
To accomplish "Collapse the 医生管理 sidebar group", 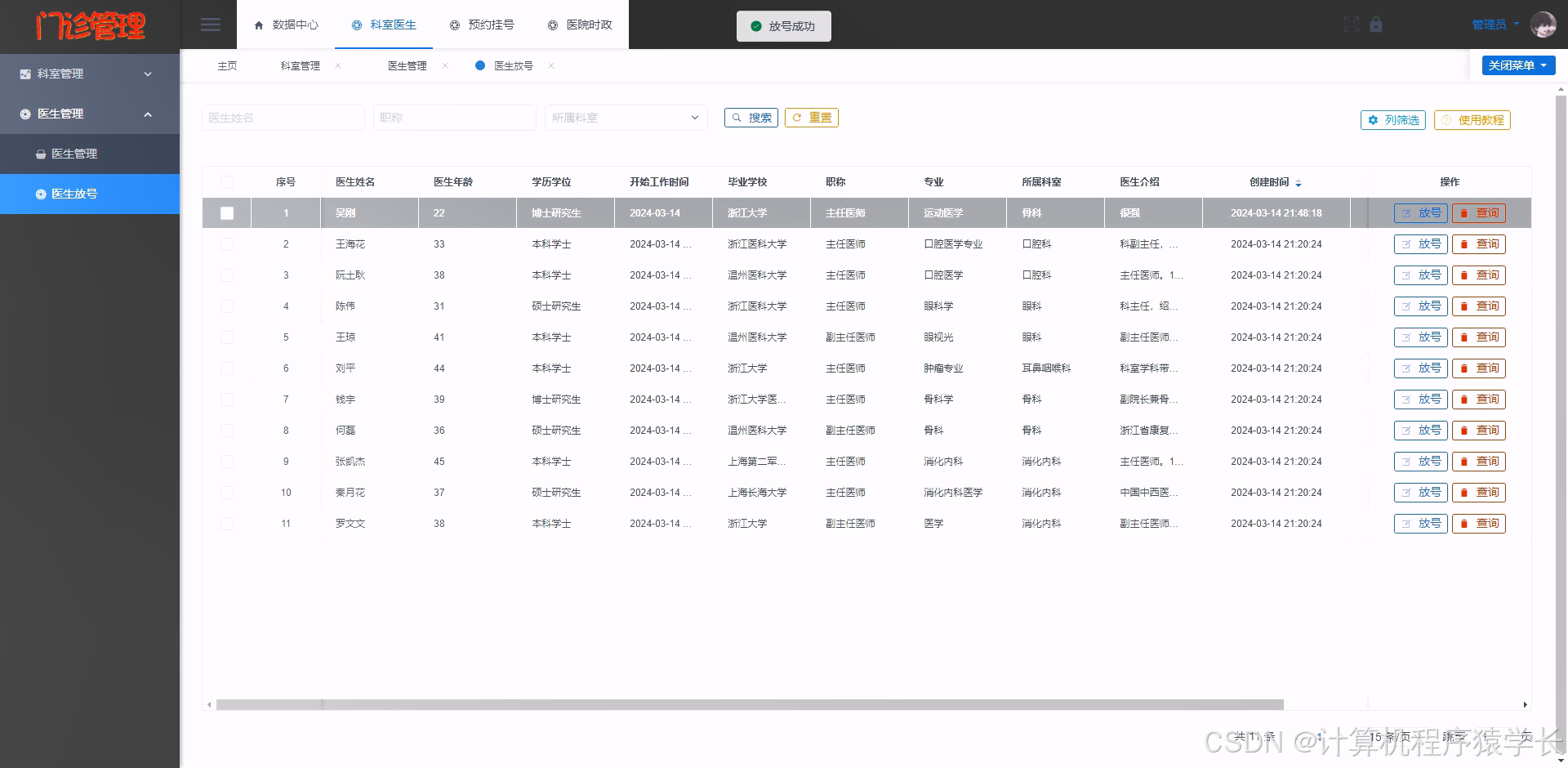I will coord(90,114).
